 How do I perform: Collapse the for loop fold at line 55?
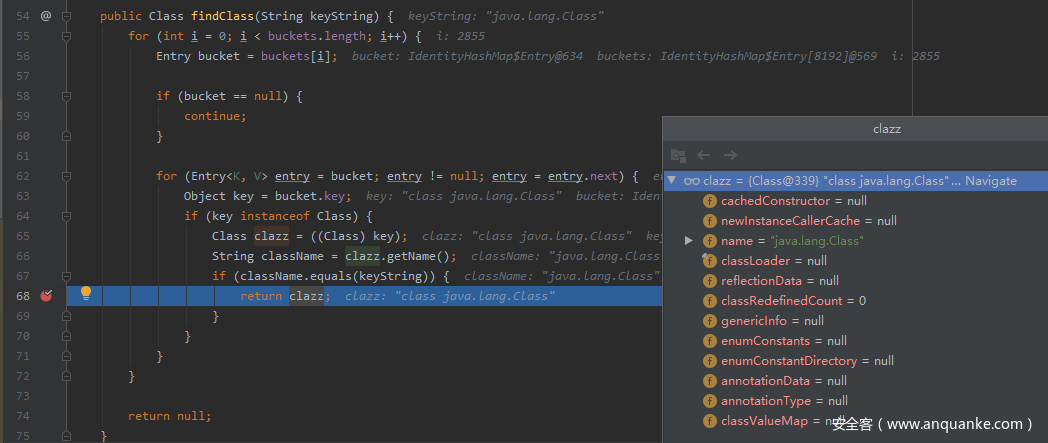click(67, 36)
